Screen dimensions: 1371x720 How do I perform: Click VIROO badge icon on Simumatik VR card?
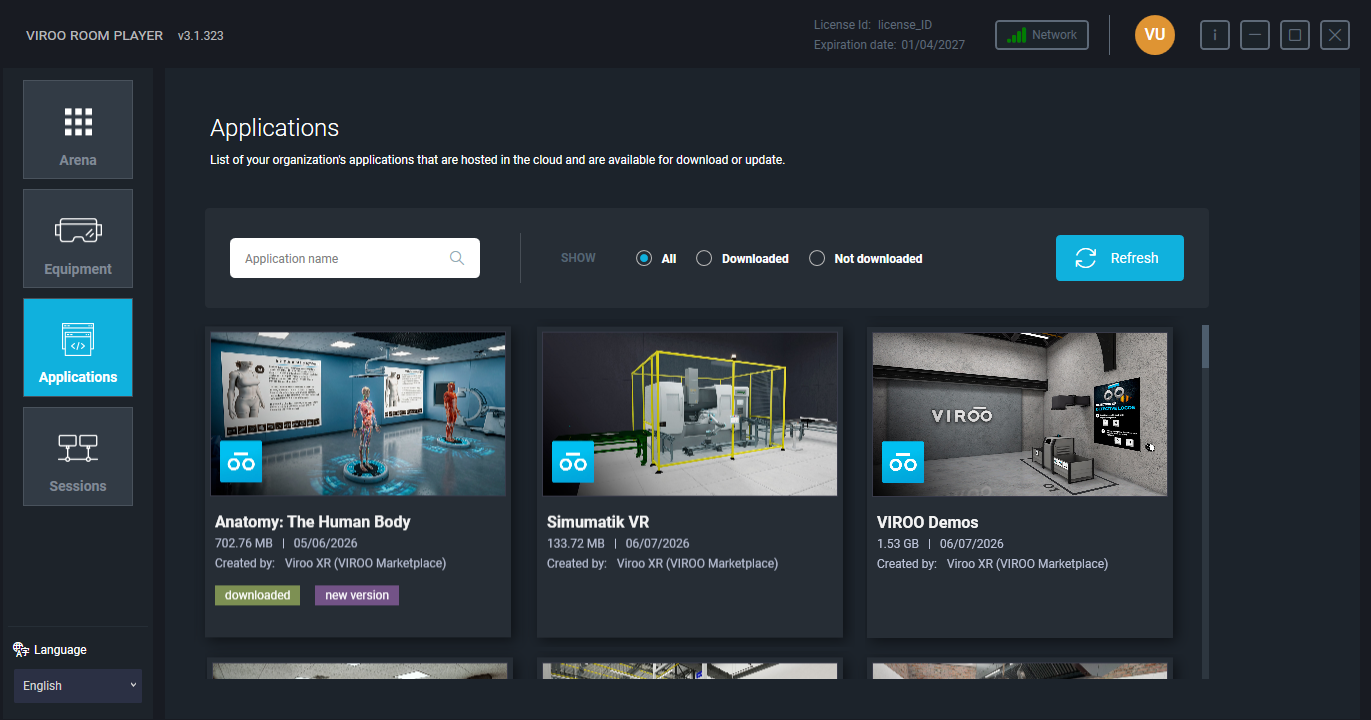tap(573, 462)
